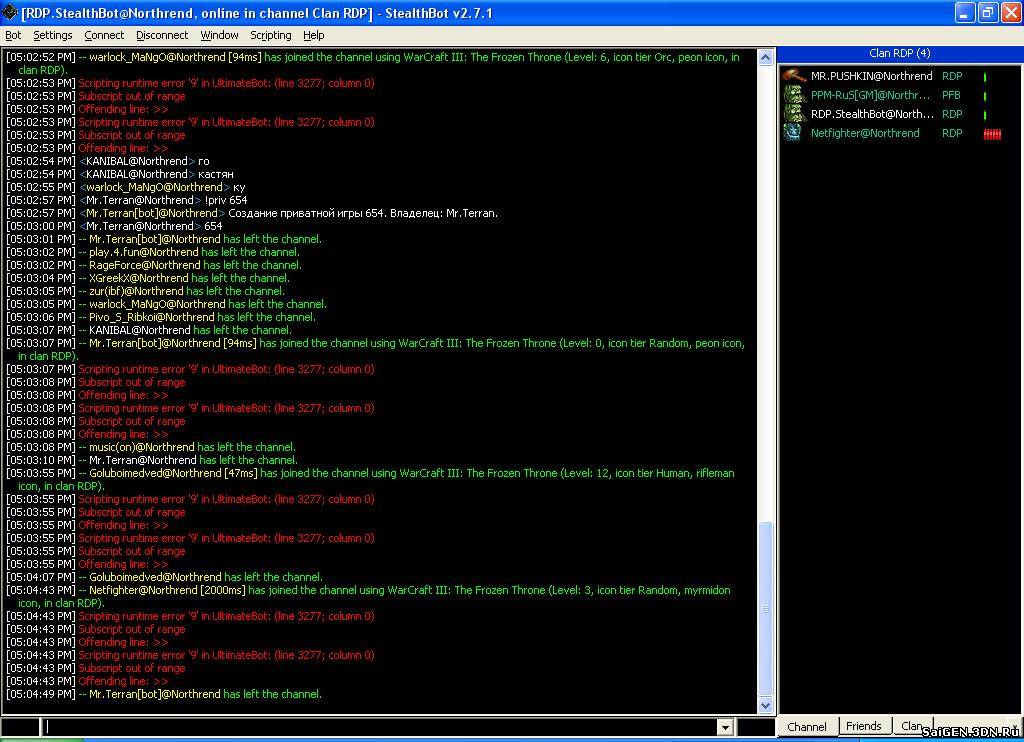Click 'music(on)@Northrend has left the channel' line
Image resolution: width=1024 pixels, height=742 pixels.
[x=151, y=447]
